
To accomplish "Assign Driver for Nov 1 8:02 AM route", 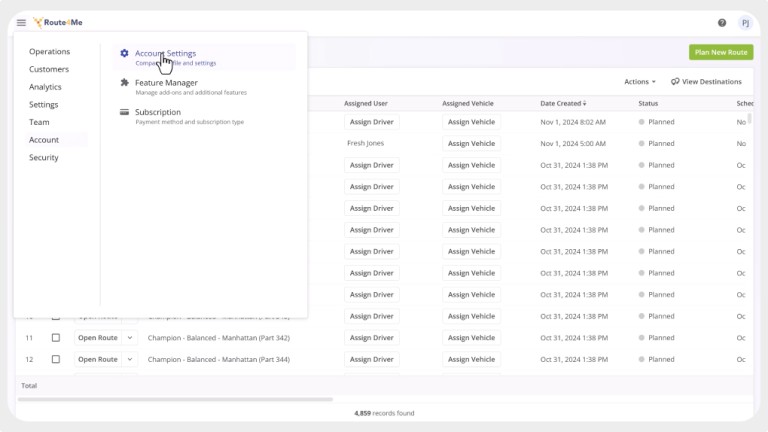I will [372, 122].
